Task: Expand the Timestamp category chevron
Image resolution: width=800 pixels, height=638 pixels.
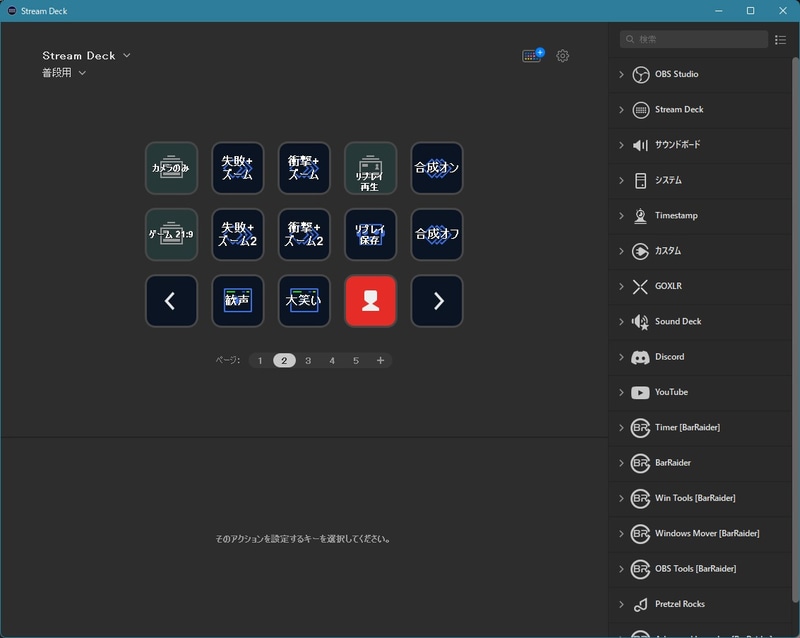Action: 621,215
